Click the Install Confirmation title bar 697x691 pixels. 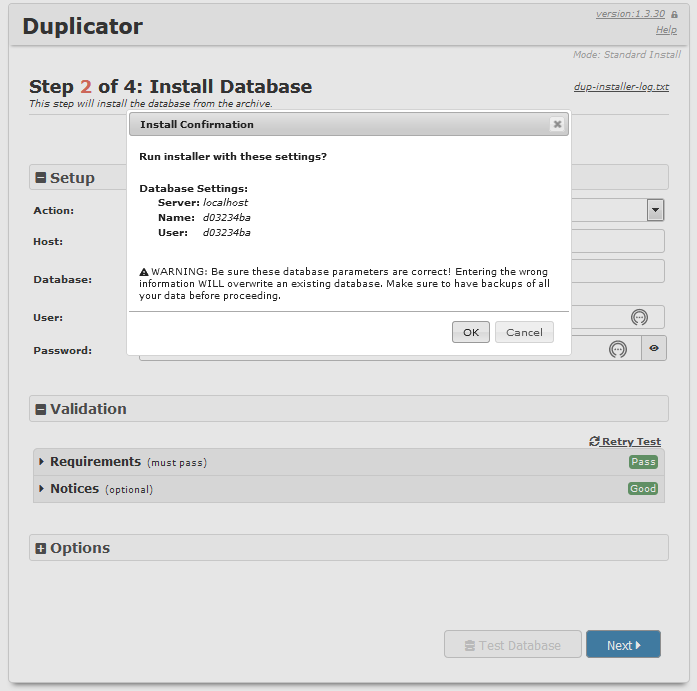(348, 124)
